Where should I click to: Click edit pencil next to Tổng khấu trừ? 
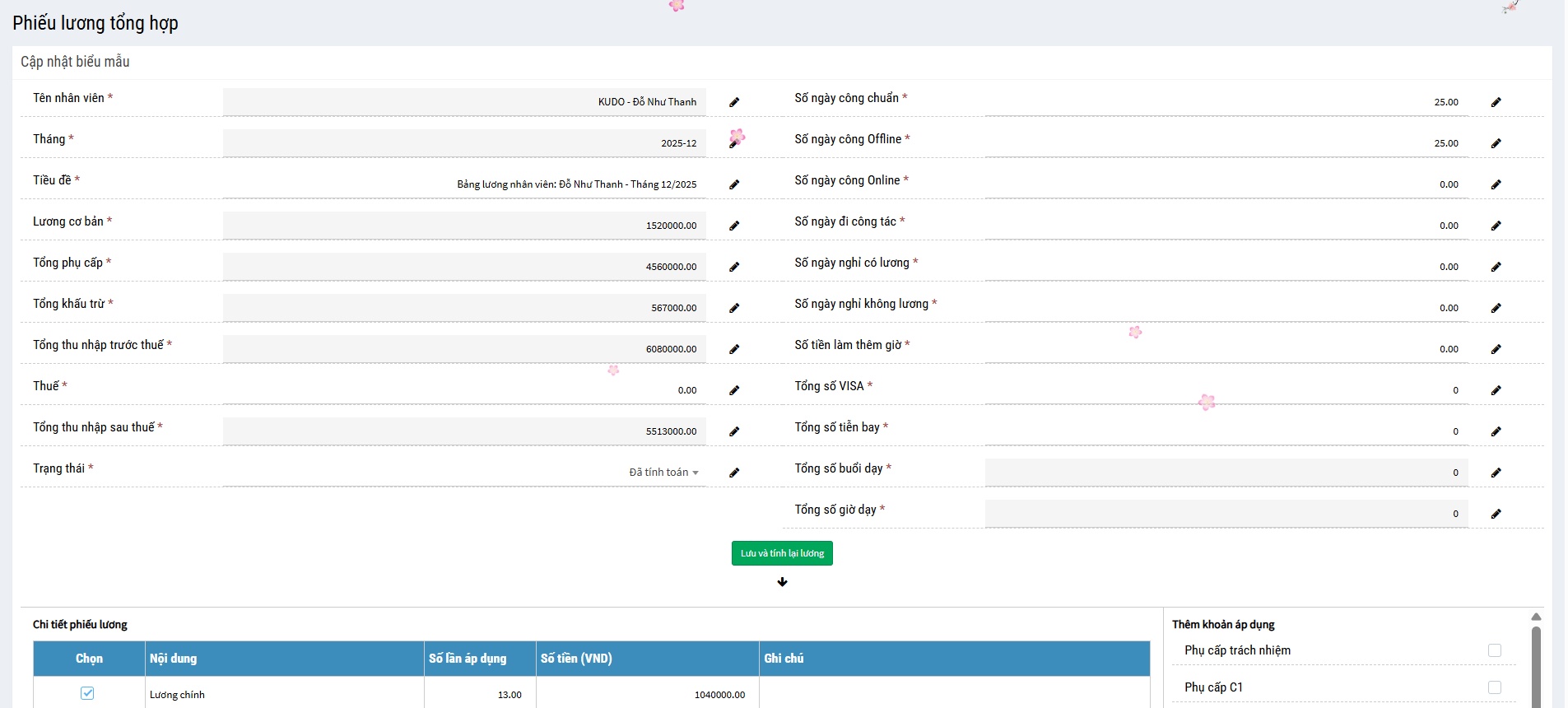pyautogui.click(x=734, y=308)
